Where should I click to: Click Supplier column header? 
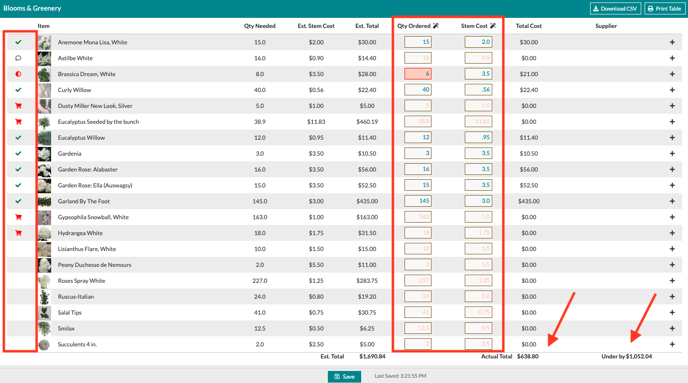[606, 26]
